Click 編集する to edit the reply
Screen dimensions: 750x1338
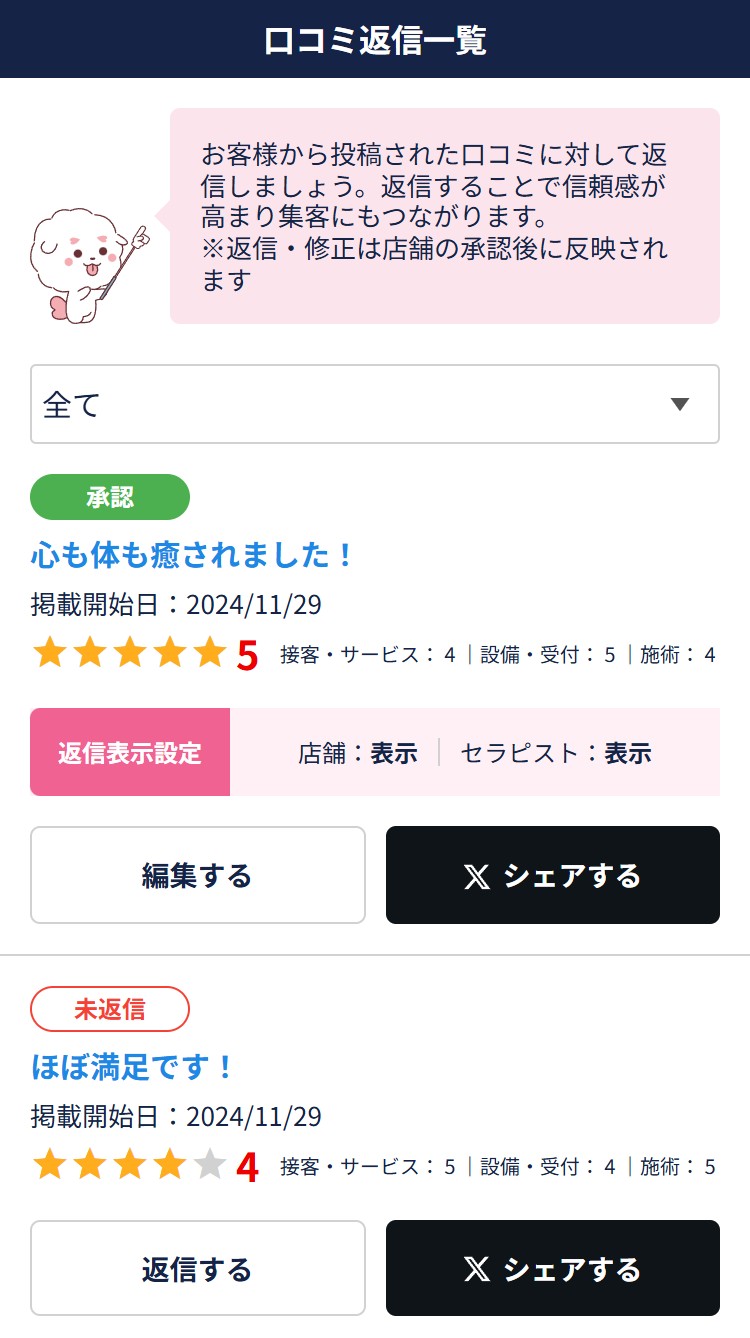(x=198, y=875)
